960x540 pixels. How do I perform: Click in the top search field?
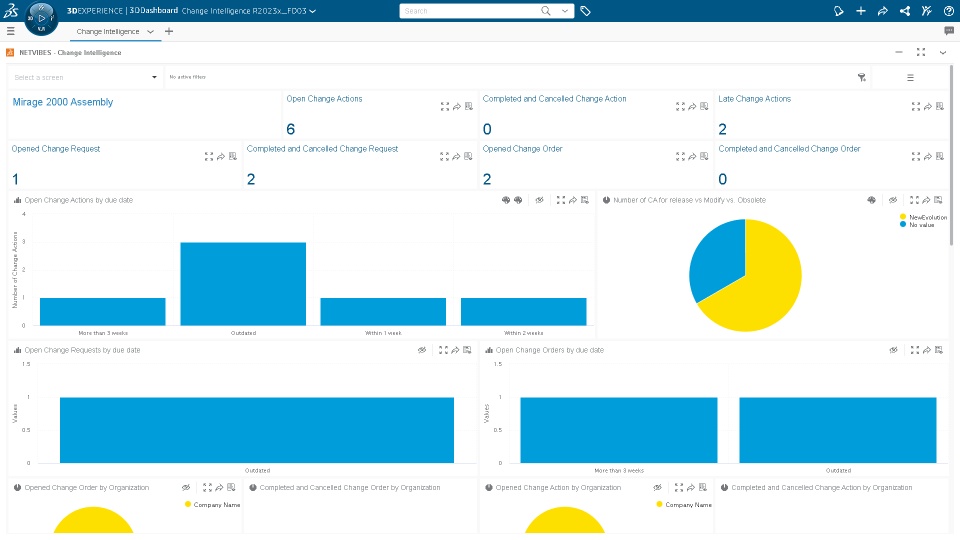(x=471, y=11)
